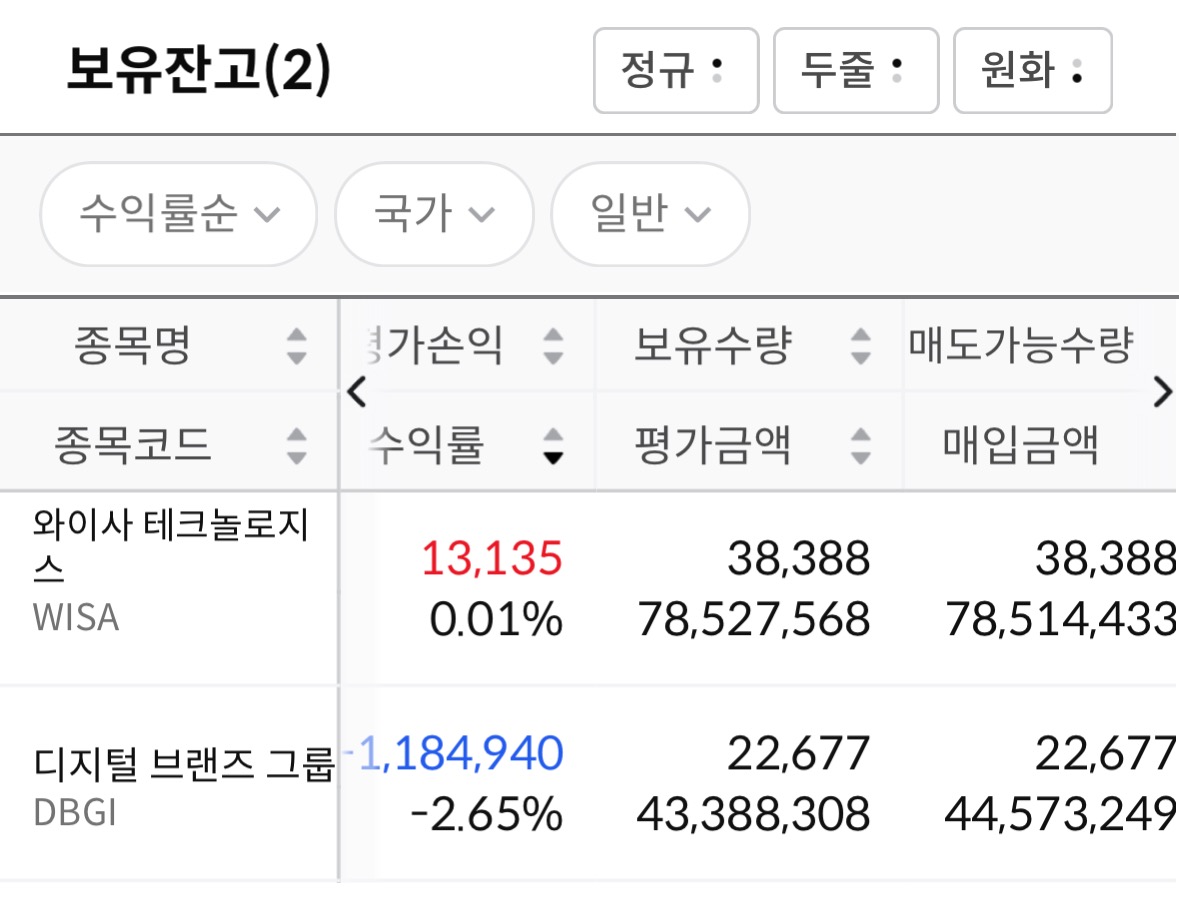The width and height of the screenshot is (1179, 905).
Task: Select the 보유수량 column header
Action: click(713, 345)
